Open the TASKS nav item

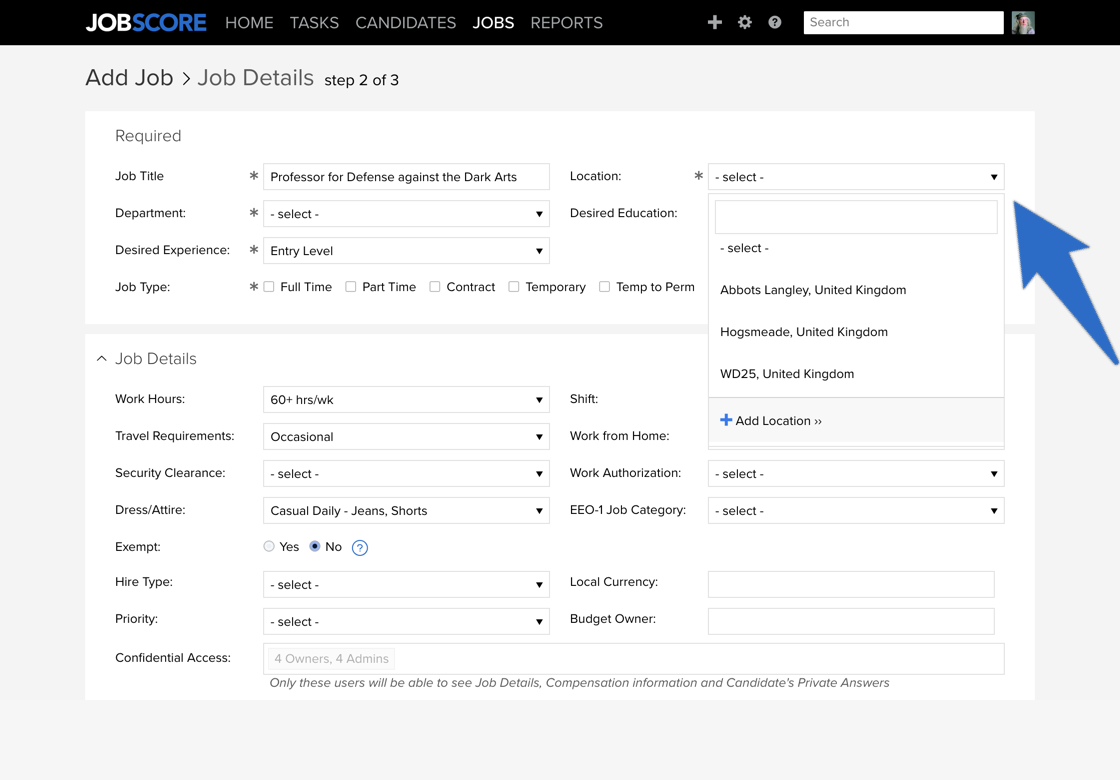[314, 23]
